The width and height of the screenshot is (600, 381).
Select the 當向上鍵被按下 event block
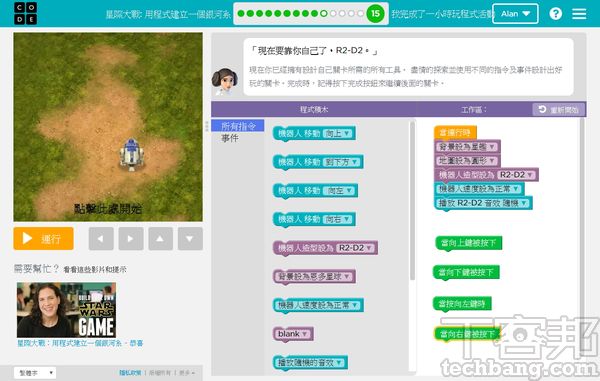pyautogui.click(x=468, y=243)
